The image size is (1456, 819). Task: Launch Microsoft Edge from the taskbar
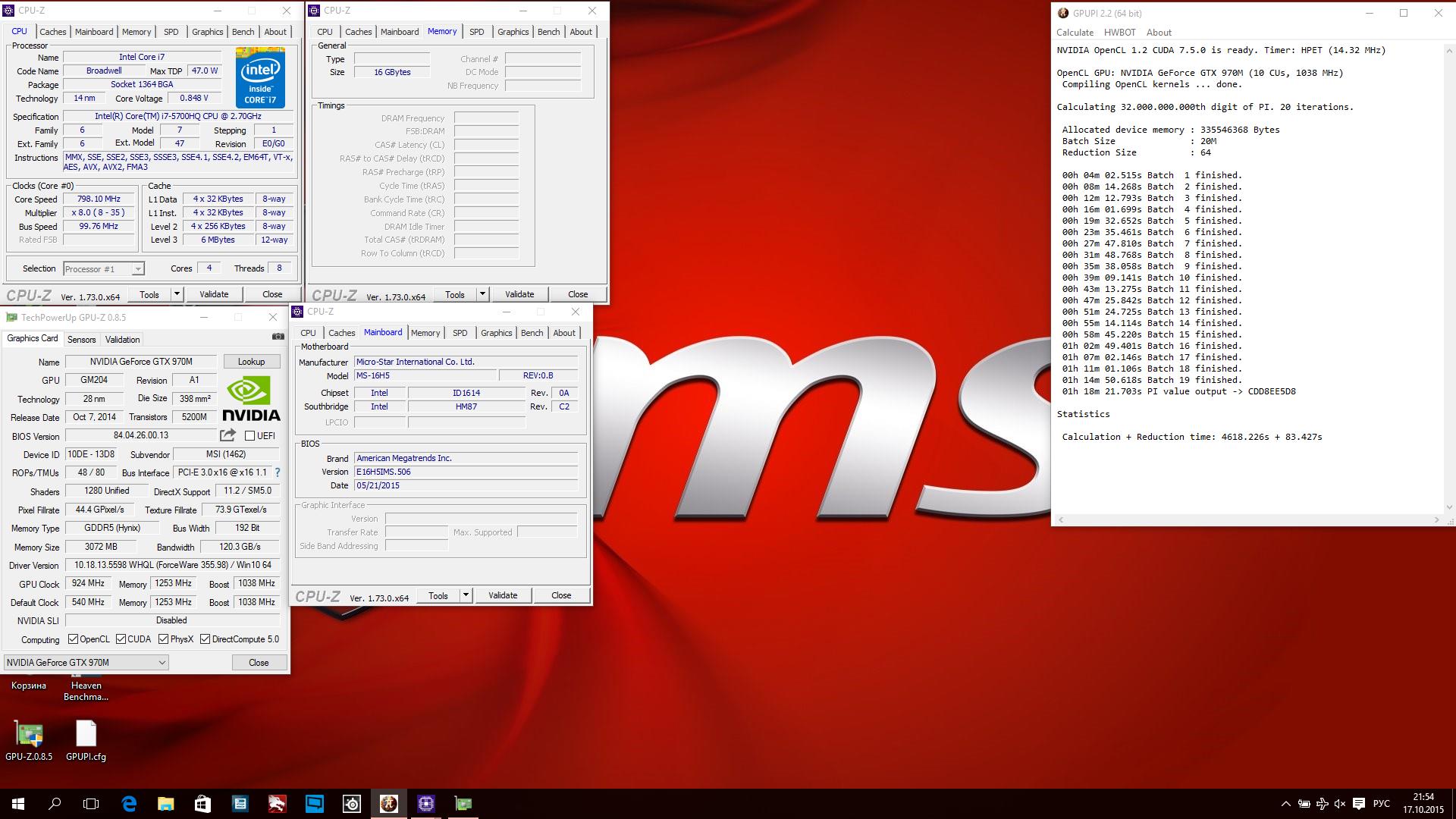pyautogui.click(x=129, y=804)
